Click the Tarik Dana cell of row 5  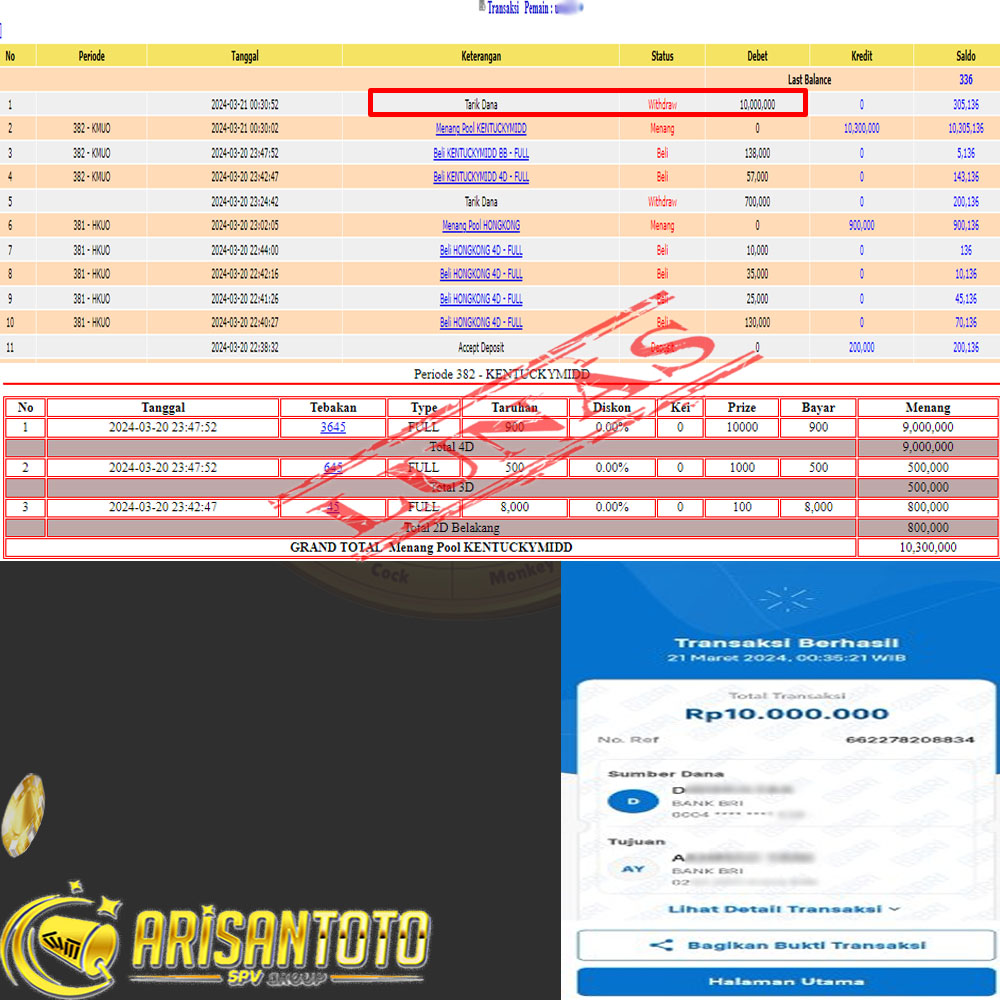[481, 202]
